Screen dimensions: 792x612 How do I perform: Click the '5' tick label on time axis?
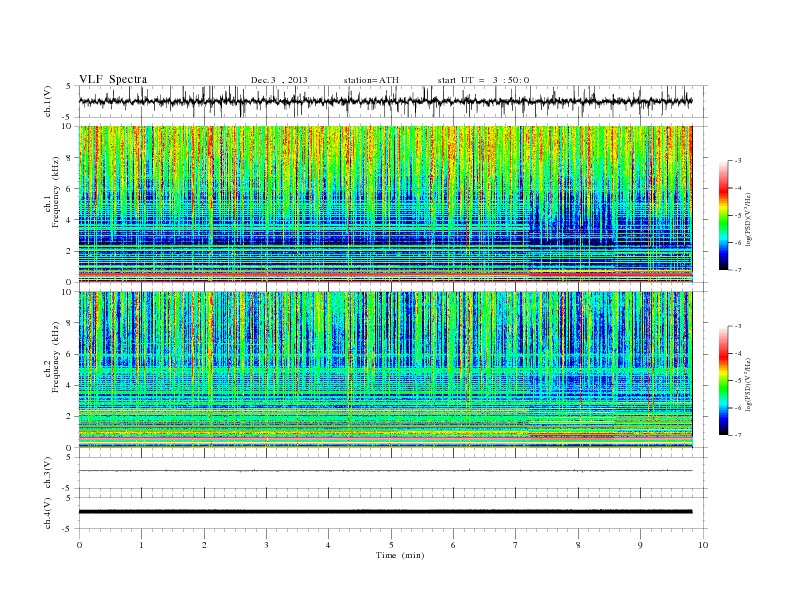[391, 545]
